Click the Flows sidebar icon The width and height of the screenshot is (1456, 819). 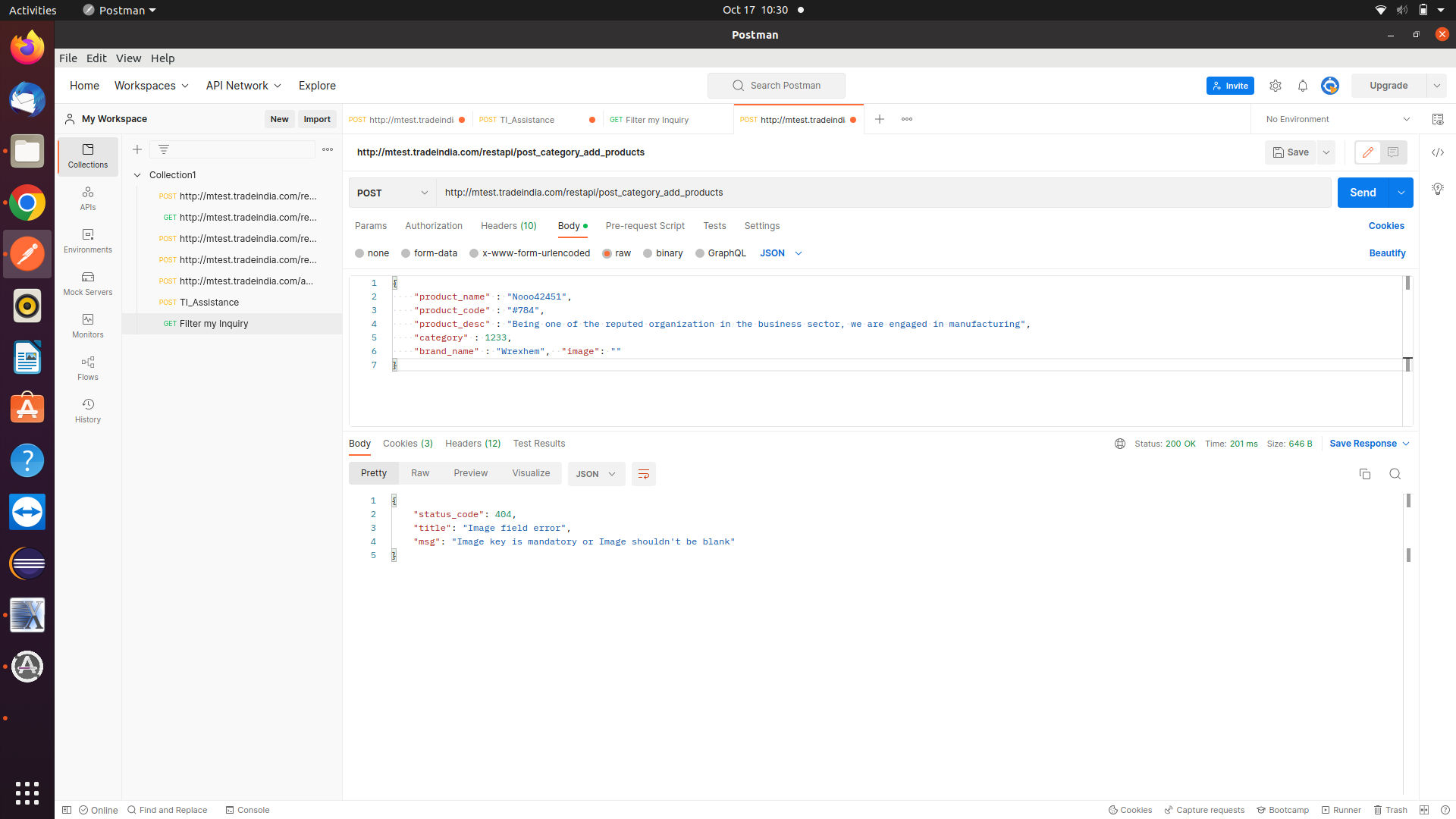click(x=88, y=362)
